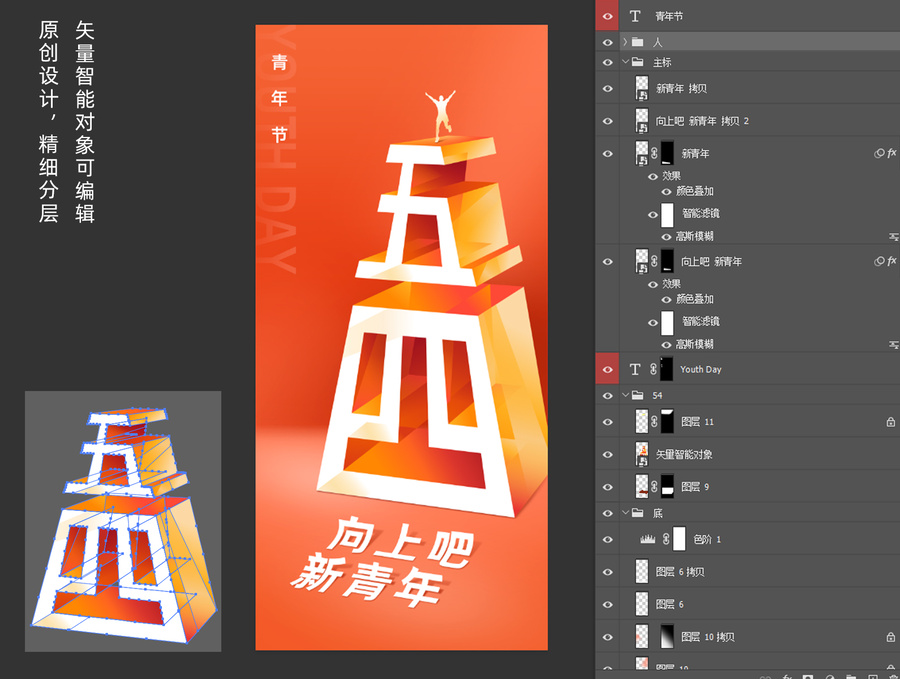The height and width of the screenshot is (679, 900).
Task: Click the folder icon of group 主标
Action: point(637,62)
